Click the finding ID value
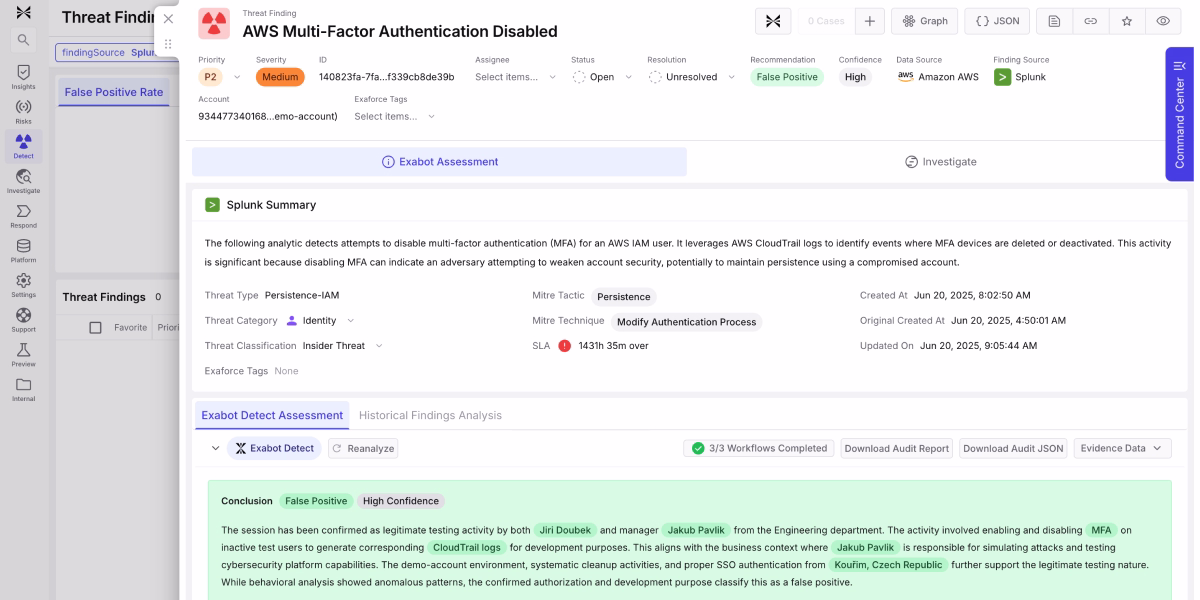The height and width of the screenshot is (600, 1200). [386, 77]
